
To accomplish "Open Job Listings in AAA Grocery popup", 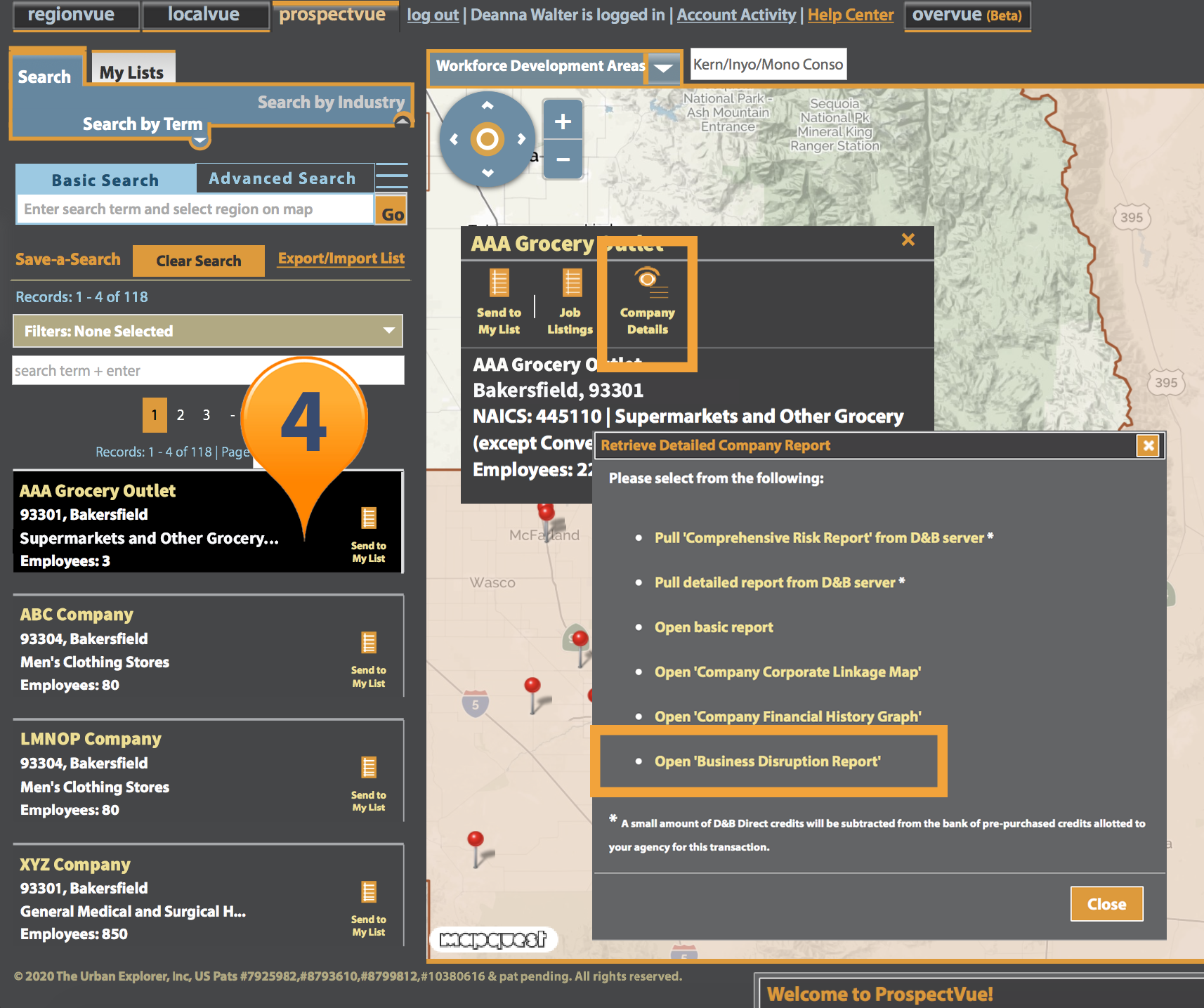I will click(x=570, y=303).
